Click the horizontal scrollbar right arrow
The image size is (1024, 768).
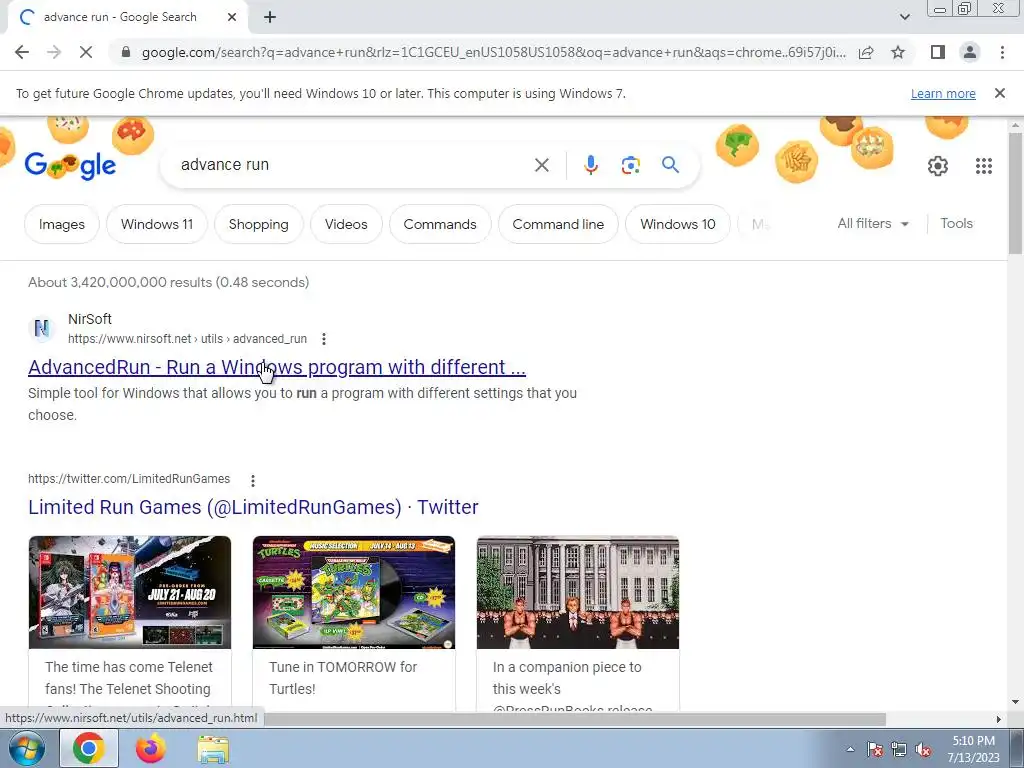(x=999, y=719)
